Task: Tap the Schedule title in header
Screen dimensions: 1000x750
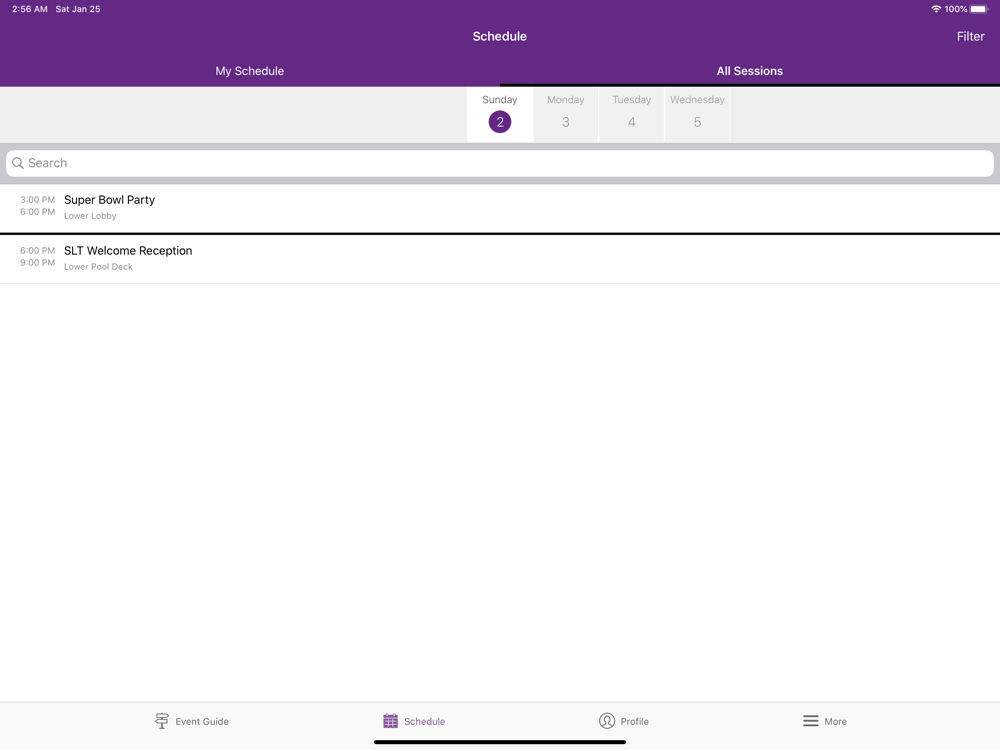Action: 499,36
